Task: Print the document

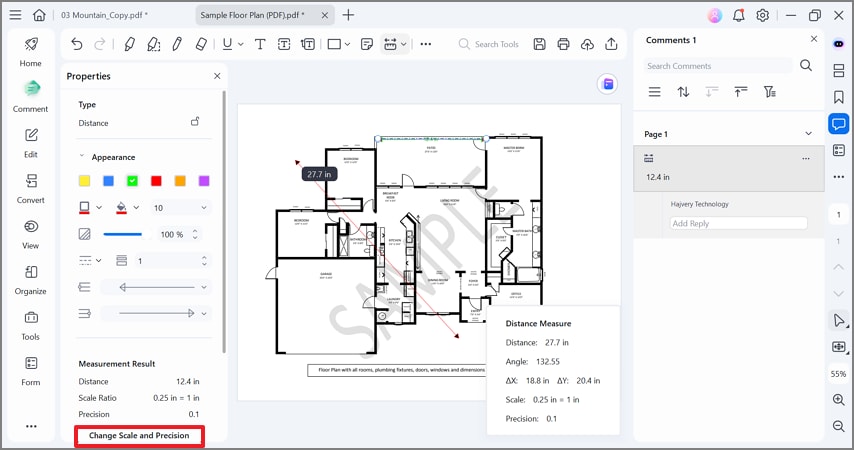Action: click(563, 44)
